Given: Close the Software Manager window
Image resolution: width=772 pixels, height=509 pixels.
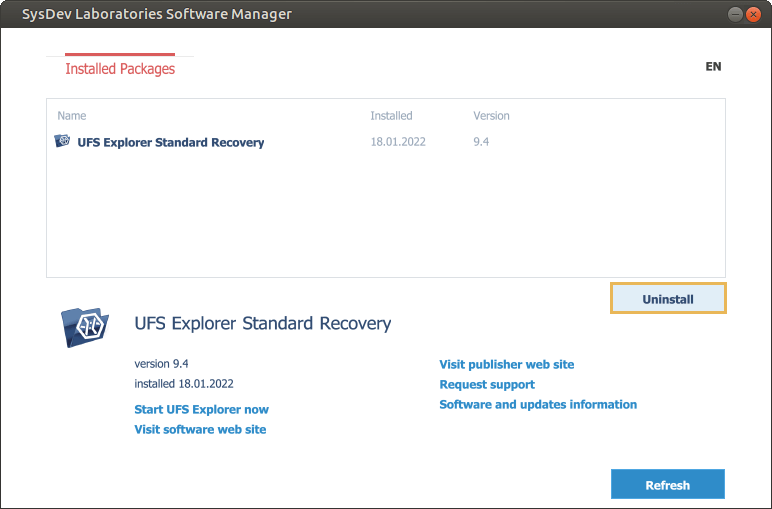Looking at the screenshot, I should (x=753, y=14).
